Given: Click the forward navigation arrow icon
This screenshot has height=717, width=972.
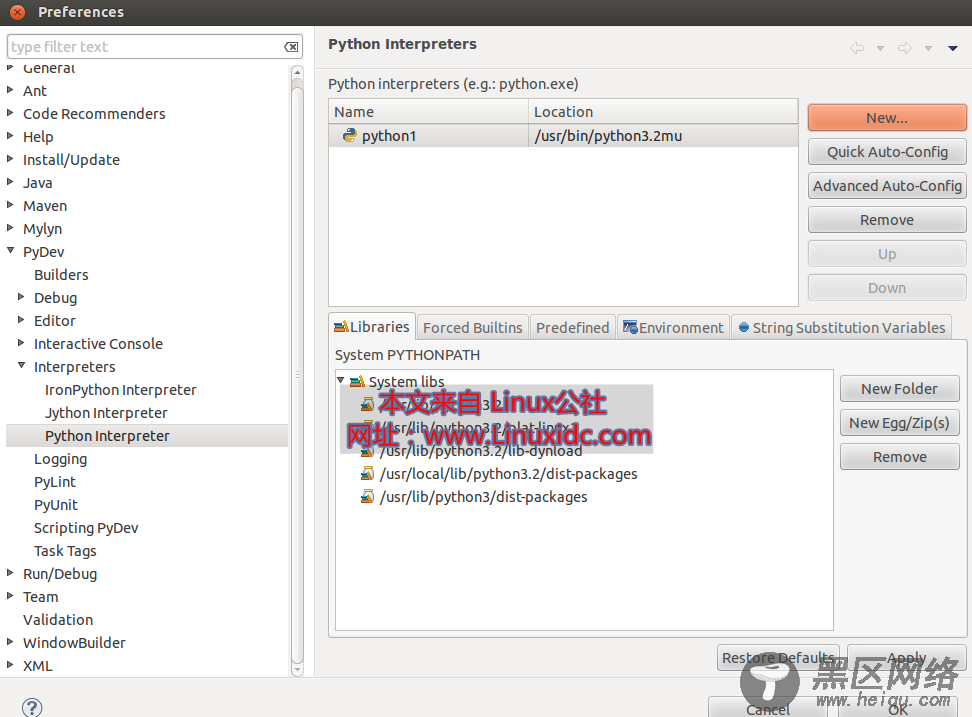Looking at the screenshot, I should click(904, 48).
